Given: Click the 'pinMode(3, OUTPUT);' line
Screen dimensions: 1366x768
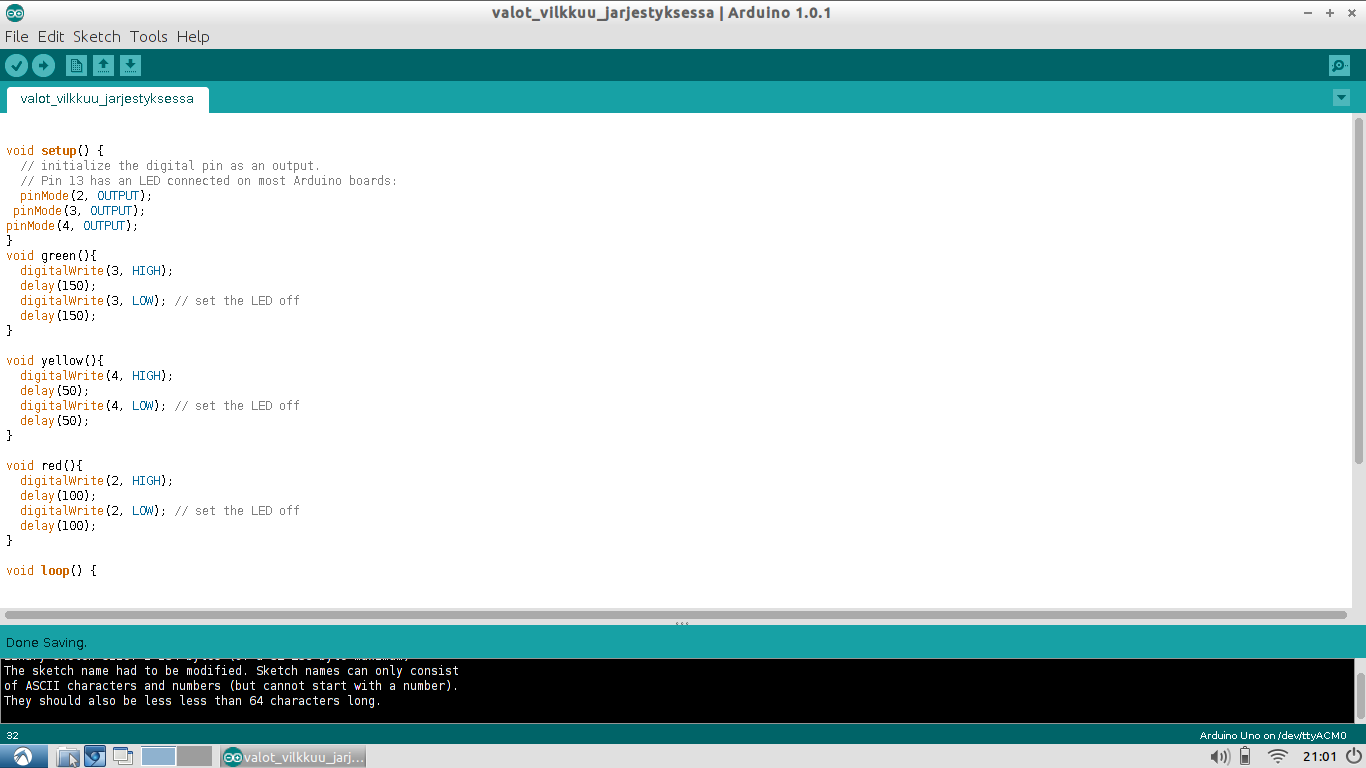Looking at the screenshot, I should pyautogui.click(x=79, y=211).
